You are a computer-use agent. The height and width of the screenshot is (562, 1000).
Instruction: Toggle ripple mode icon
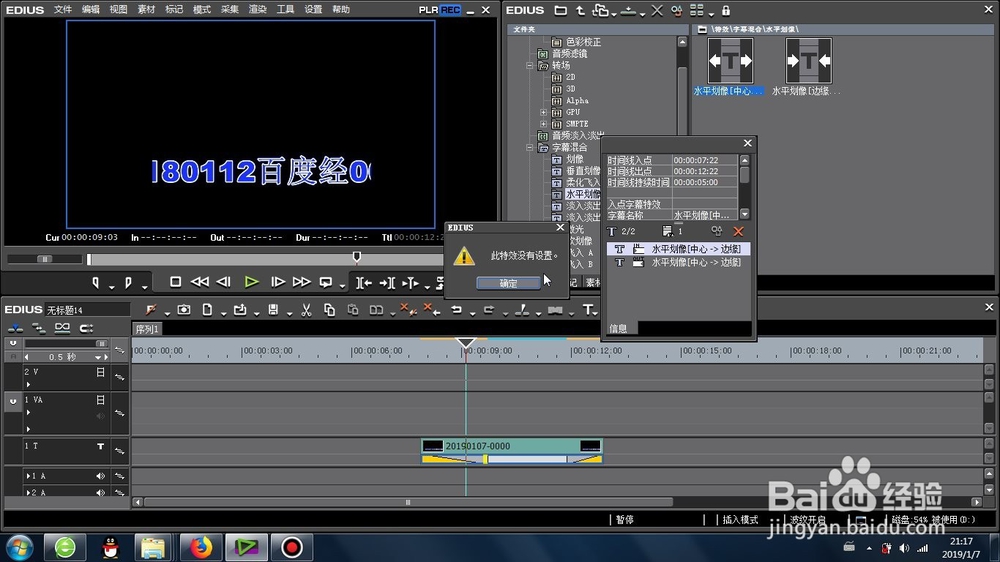click(39, 329)
